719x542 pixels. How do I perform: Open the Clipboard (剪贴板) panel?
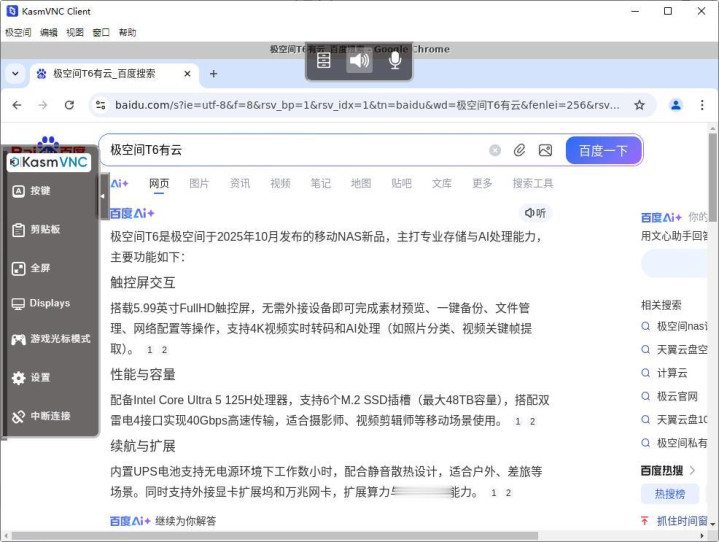pyautogui.click(x=19, y=230)
